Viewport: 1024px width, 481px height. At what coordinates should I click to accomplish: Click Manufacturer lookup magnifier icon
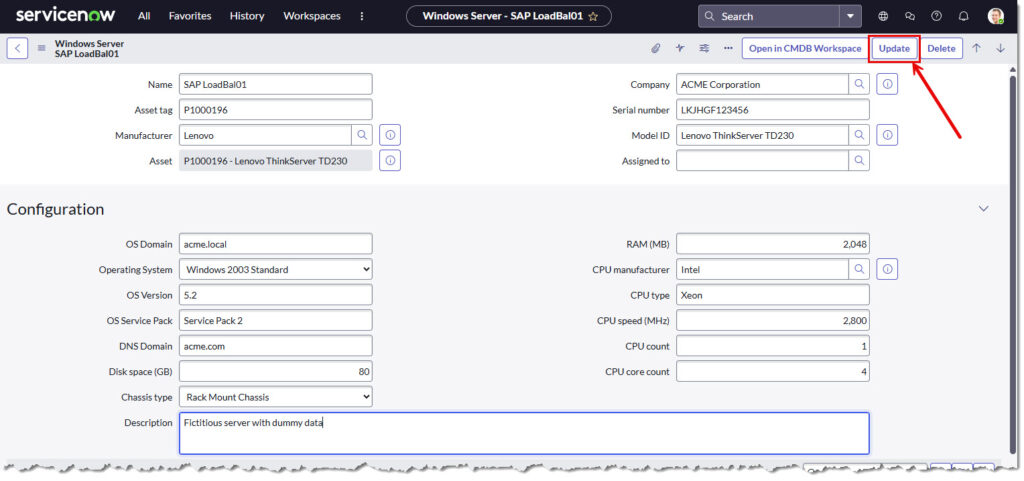click(362, 134)
